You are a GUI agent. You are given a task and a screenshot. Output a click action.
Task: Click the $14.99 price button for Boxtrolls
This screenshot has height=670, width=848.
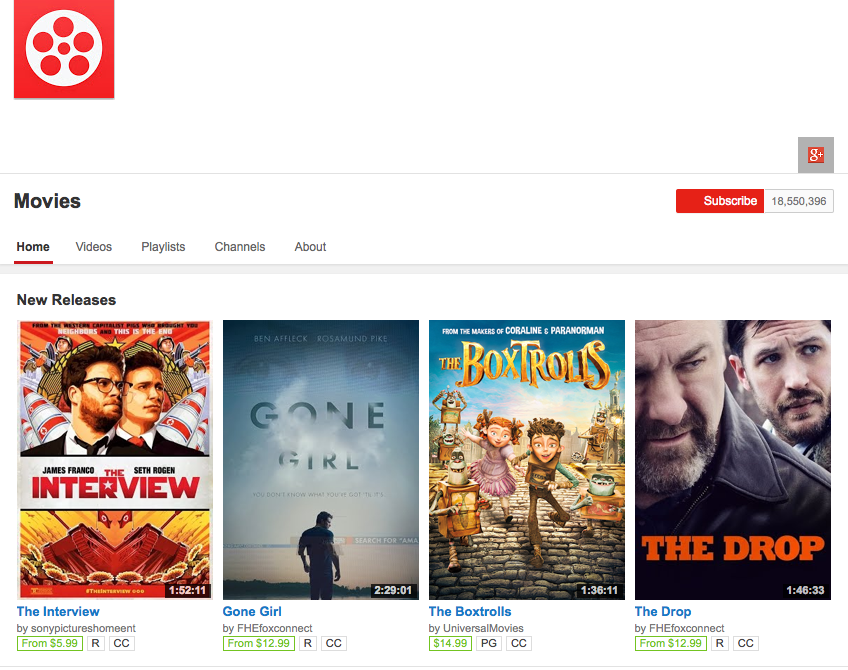pos(450,643)
